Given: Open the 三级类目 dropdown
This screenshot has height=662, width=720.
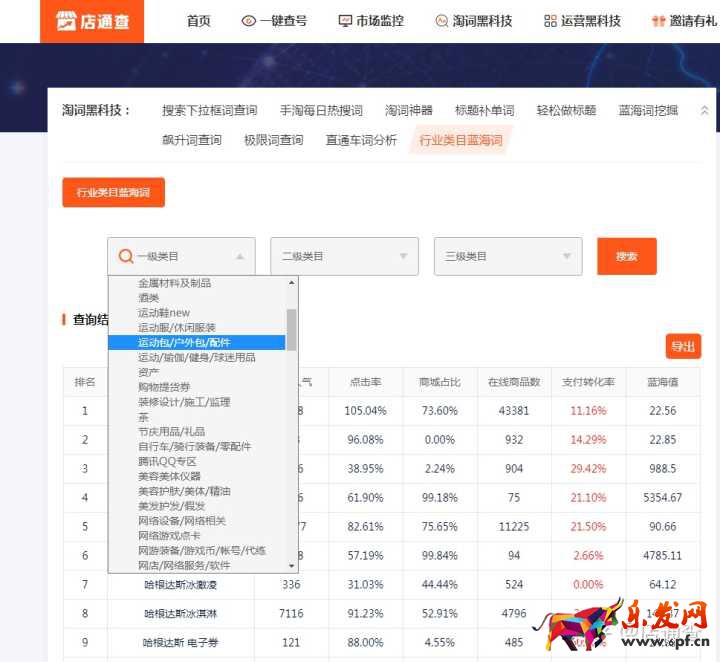Looking at the screenshot, I should 507,256.
